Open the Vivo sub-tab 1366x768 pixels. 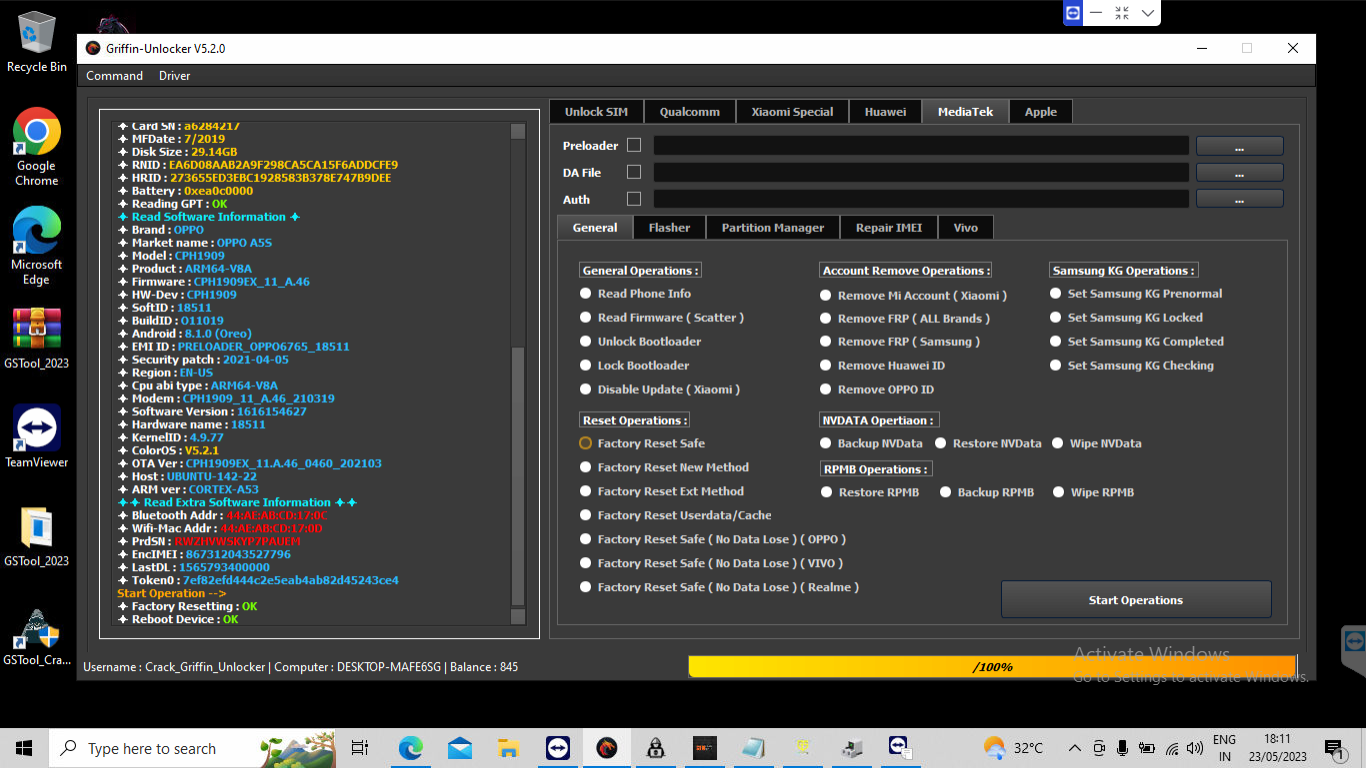[x=965, y=228]
